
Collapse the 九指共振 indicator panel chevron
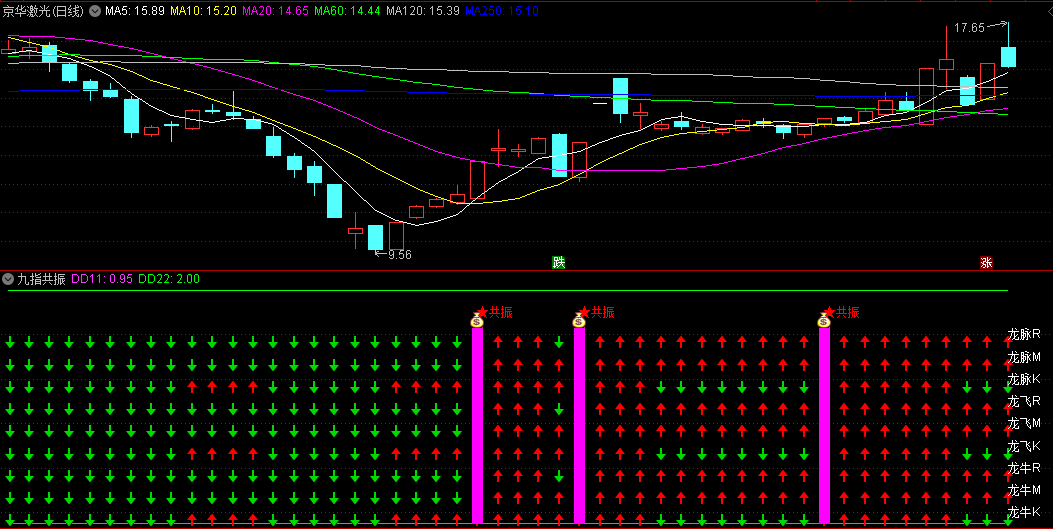(8, 279)
